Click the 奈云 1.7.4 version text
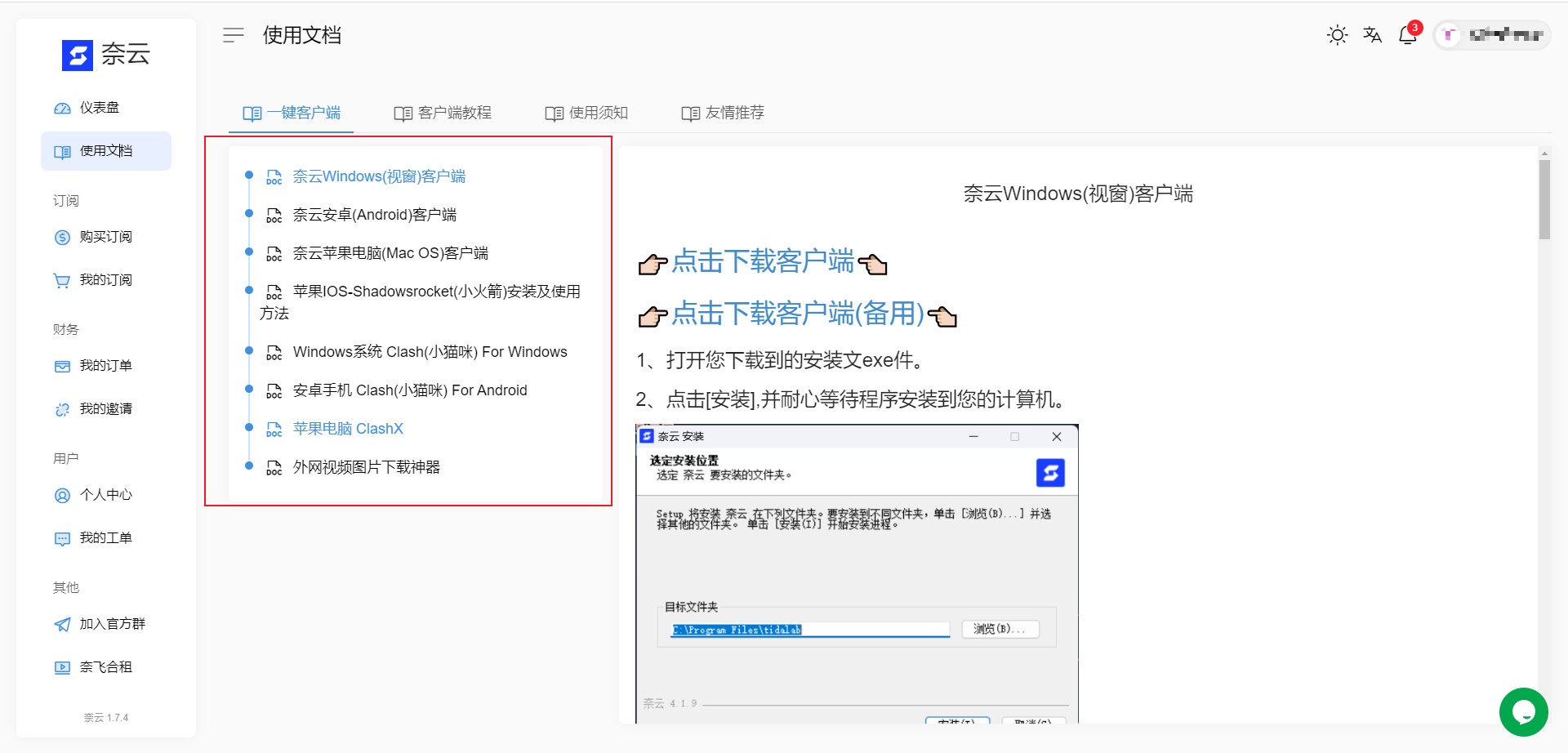1568x753 pixels. (106, 718)
